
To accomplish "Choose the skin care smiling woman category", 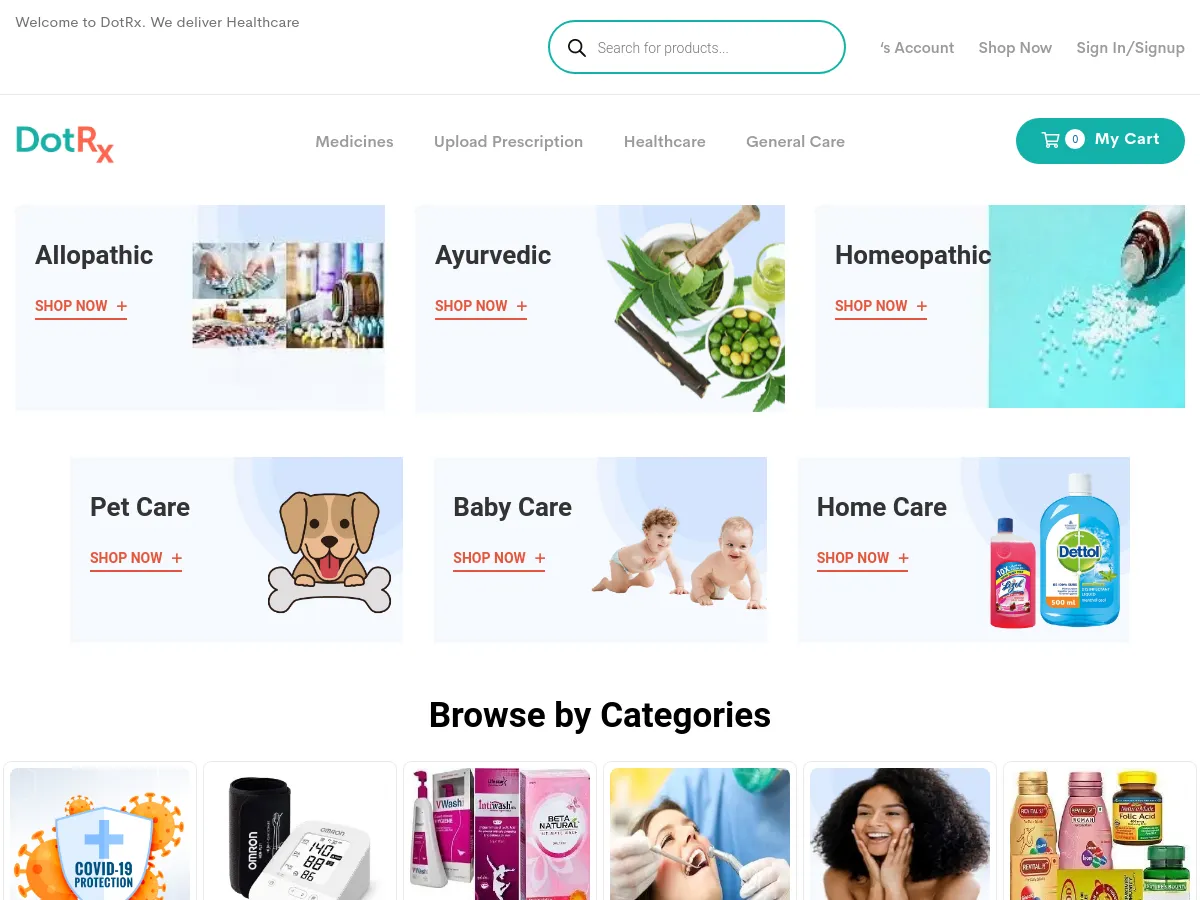I will (900, 834).
